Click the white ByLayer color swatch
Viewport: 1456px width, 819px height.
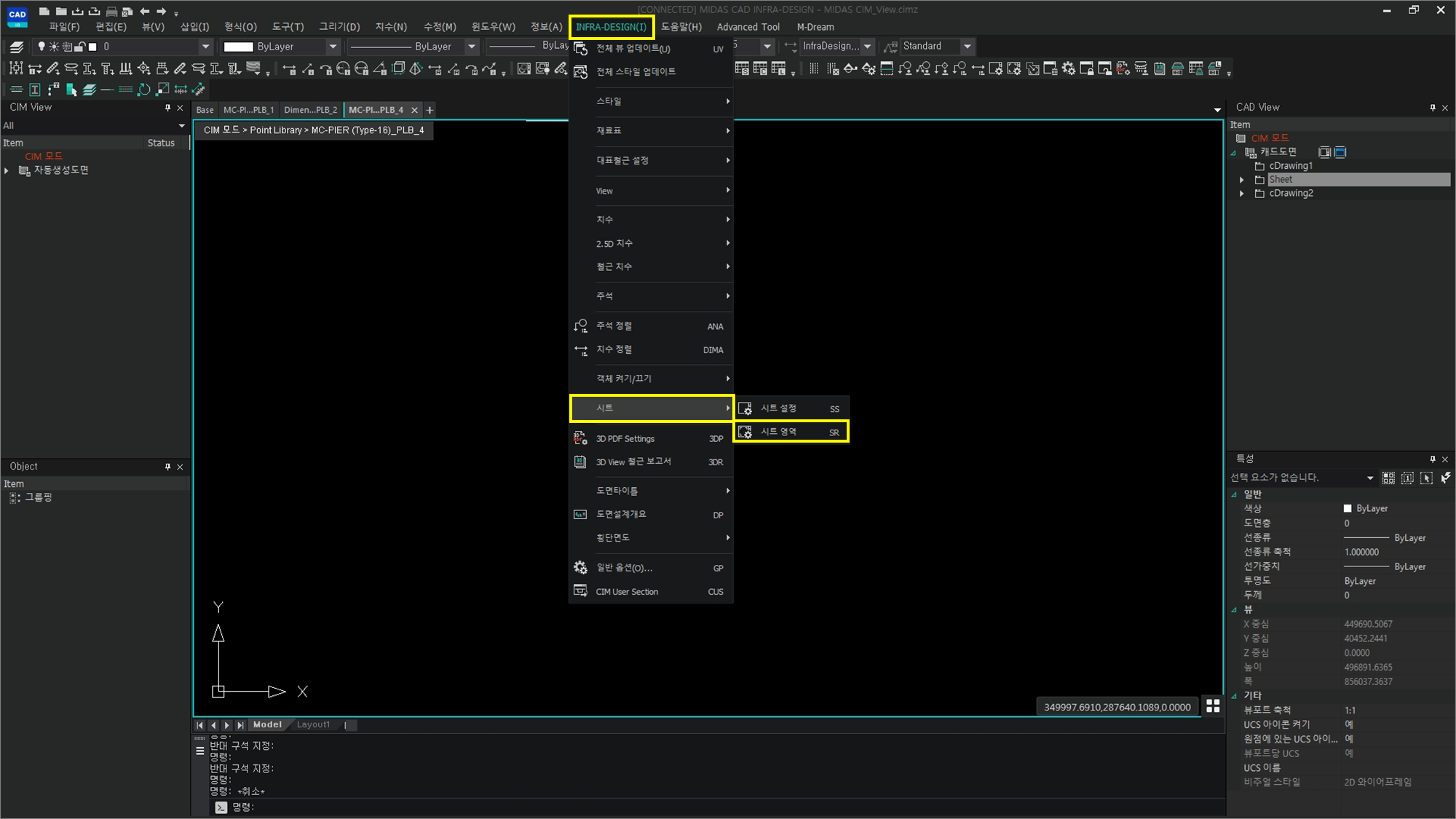click(238, 47)
